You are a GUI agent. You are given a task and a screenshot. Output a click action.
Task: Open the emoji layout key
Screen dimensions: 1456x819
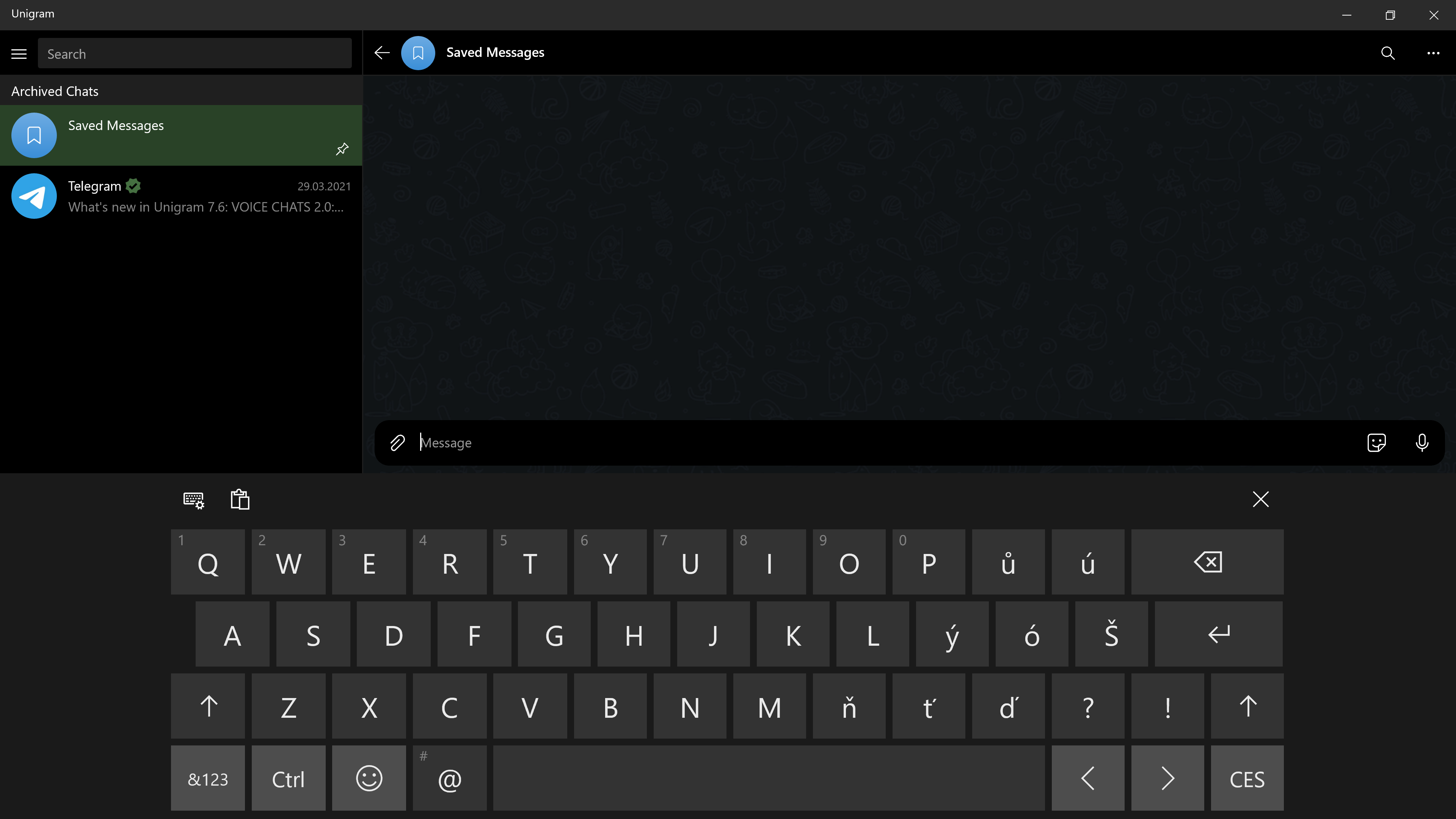(369, 778)
